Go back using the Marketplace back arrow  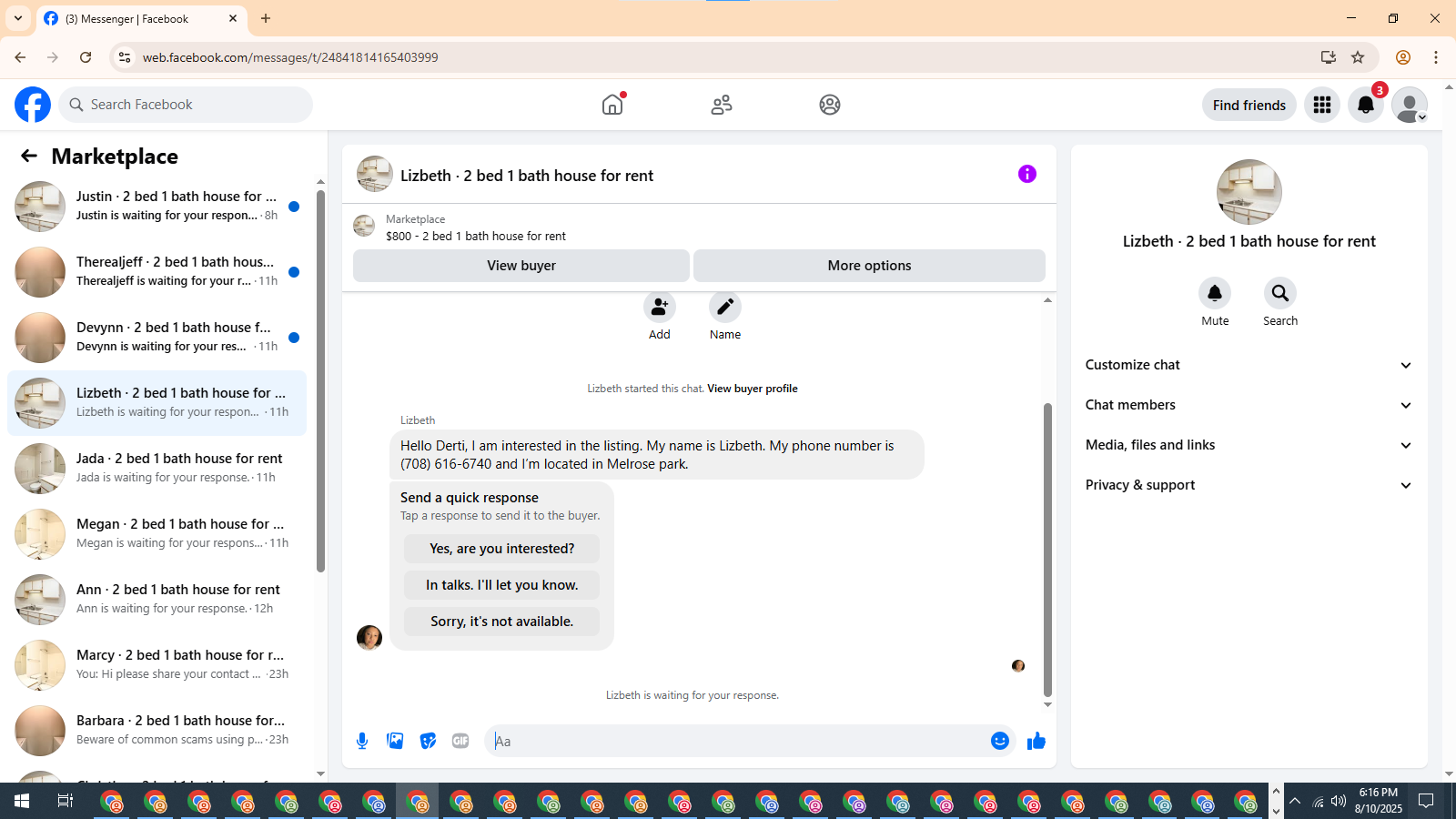(x=29, y=156)
